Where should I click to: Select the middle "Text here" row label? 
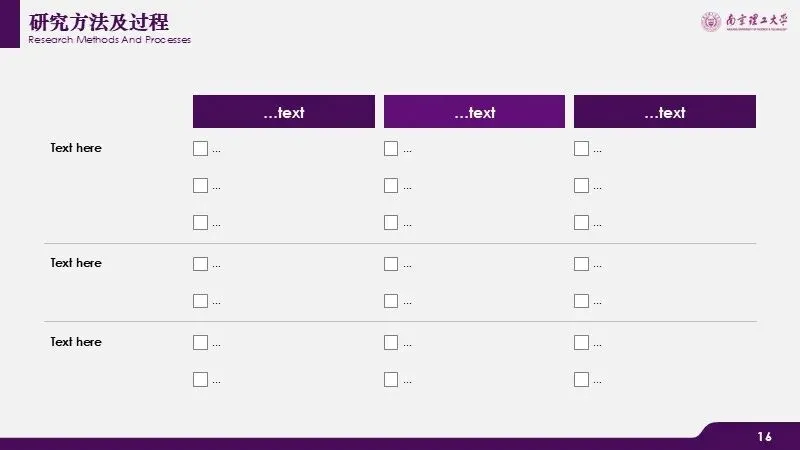(76, 263)
